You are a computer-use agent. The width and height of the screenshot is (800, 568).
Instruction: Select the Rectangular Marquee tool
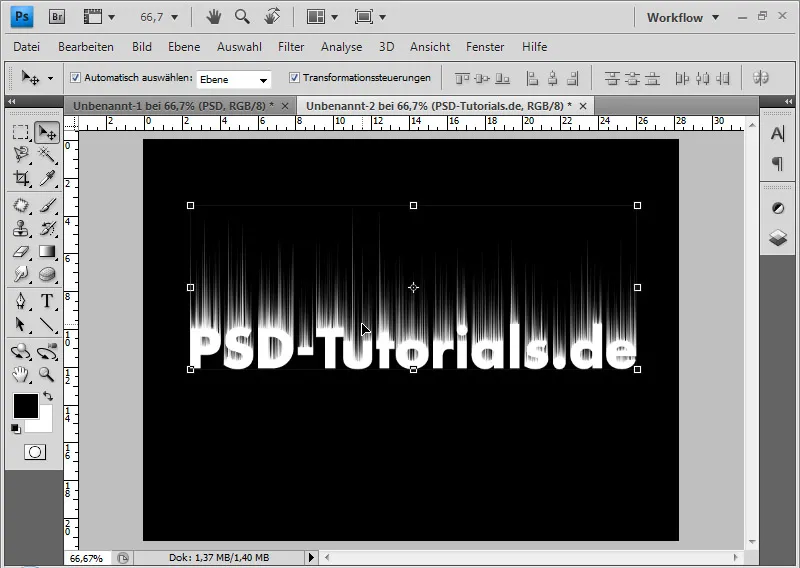20,133
